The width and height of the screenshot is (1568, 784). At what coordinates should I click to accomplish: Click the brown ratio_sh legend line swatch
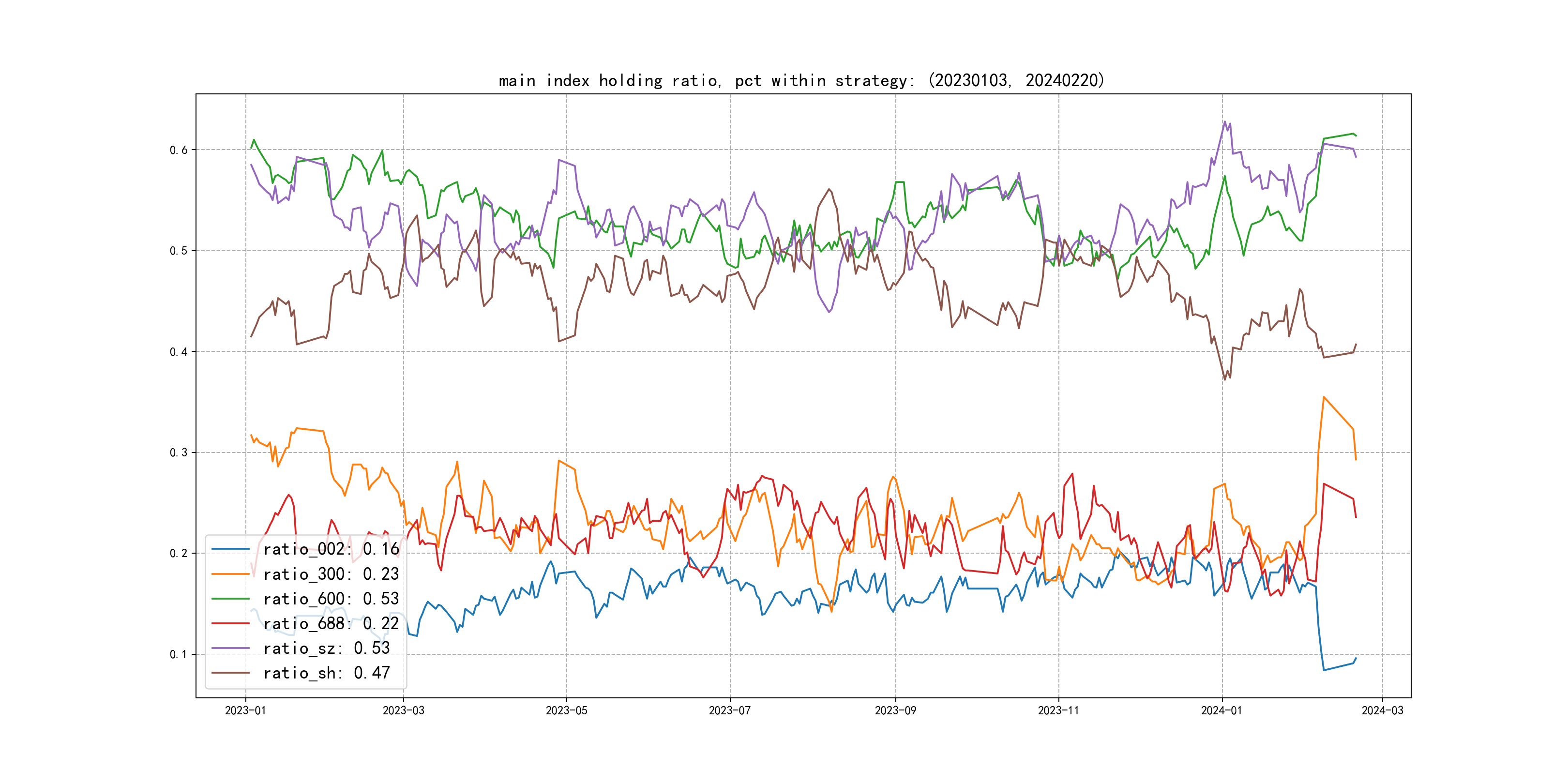tap(230, 673)
